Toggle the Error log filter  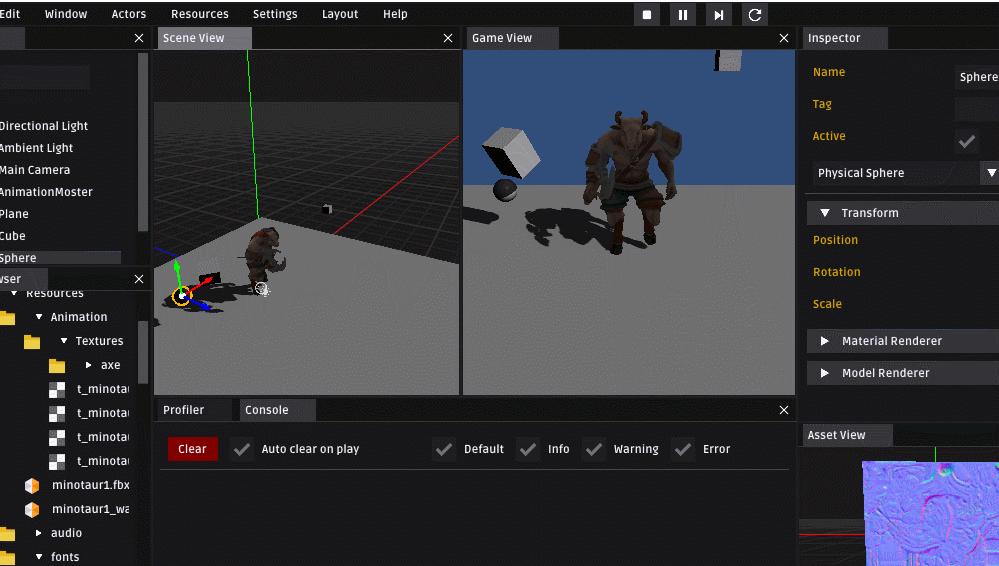683,449
